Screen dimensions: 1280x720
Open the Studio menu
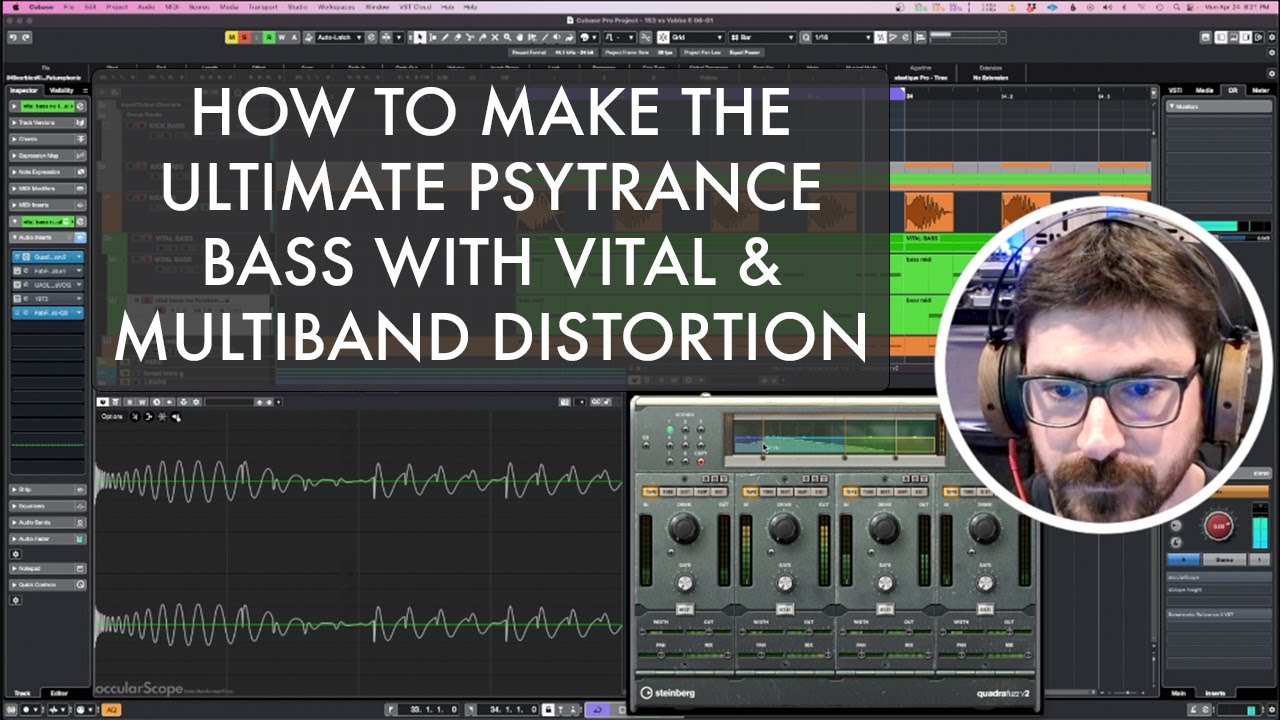coord(297,6)
